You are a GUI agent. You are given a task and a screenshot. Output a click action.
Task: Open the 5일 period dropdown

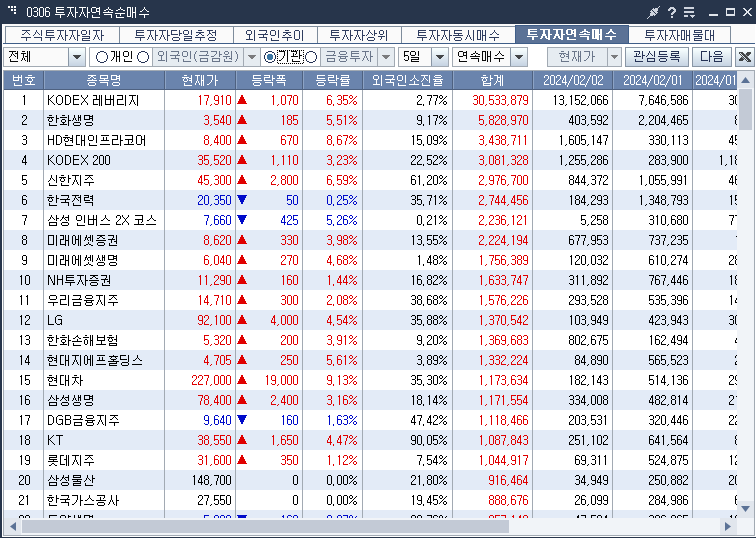[439, 57]
